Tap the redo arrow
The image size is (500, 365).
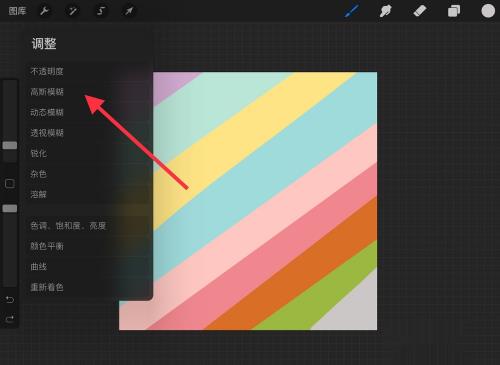point(10,319)
